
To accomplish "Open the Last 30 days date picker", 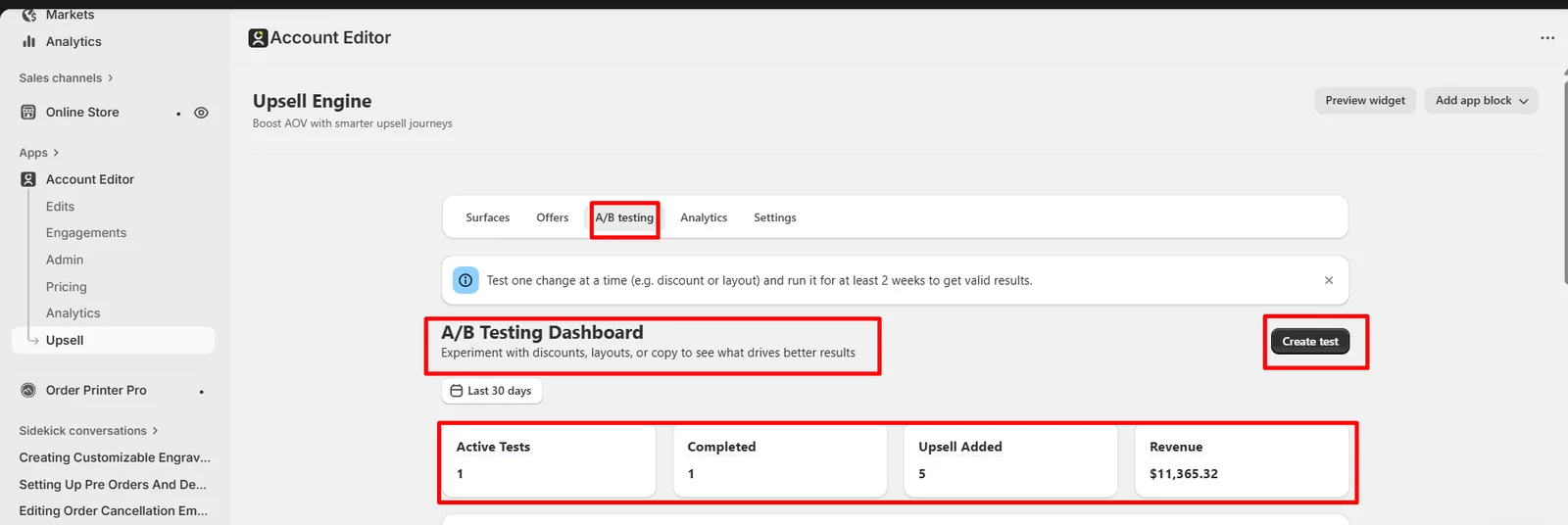I will pos(491,391).
